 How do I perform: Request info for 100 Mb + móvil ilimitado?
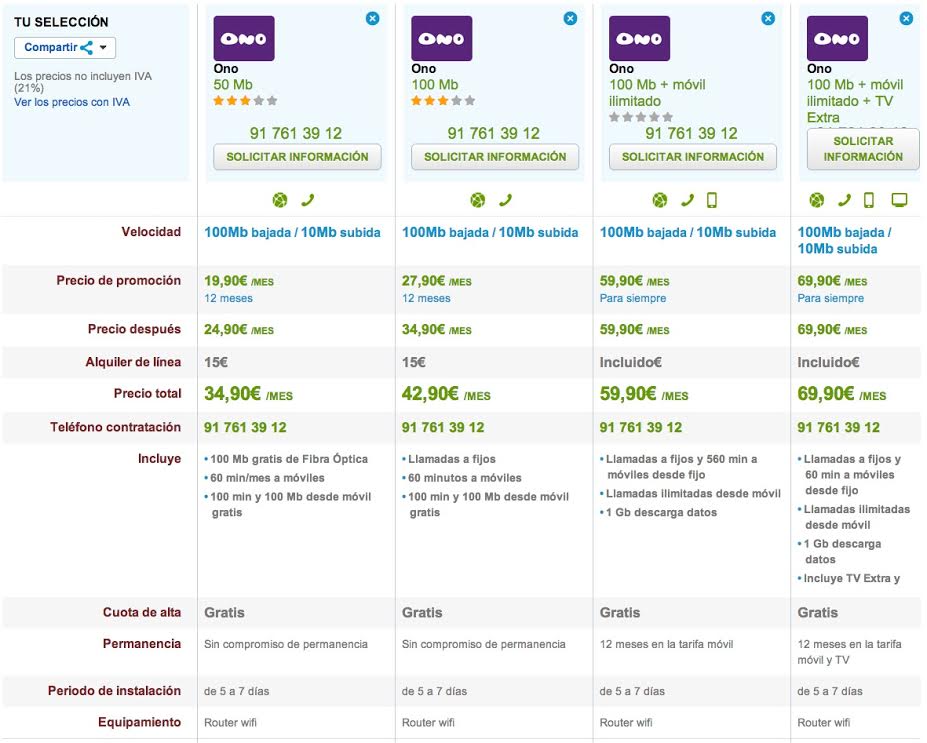click(693, 157)
